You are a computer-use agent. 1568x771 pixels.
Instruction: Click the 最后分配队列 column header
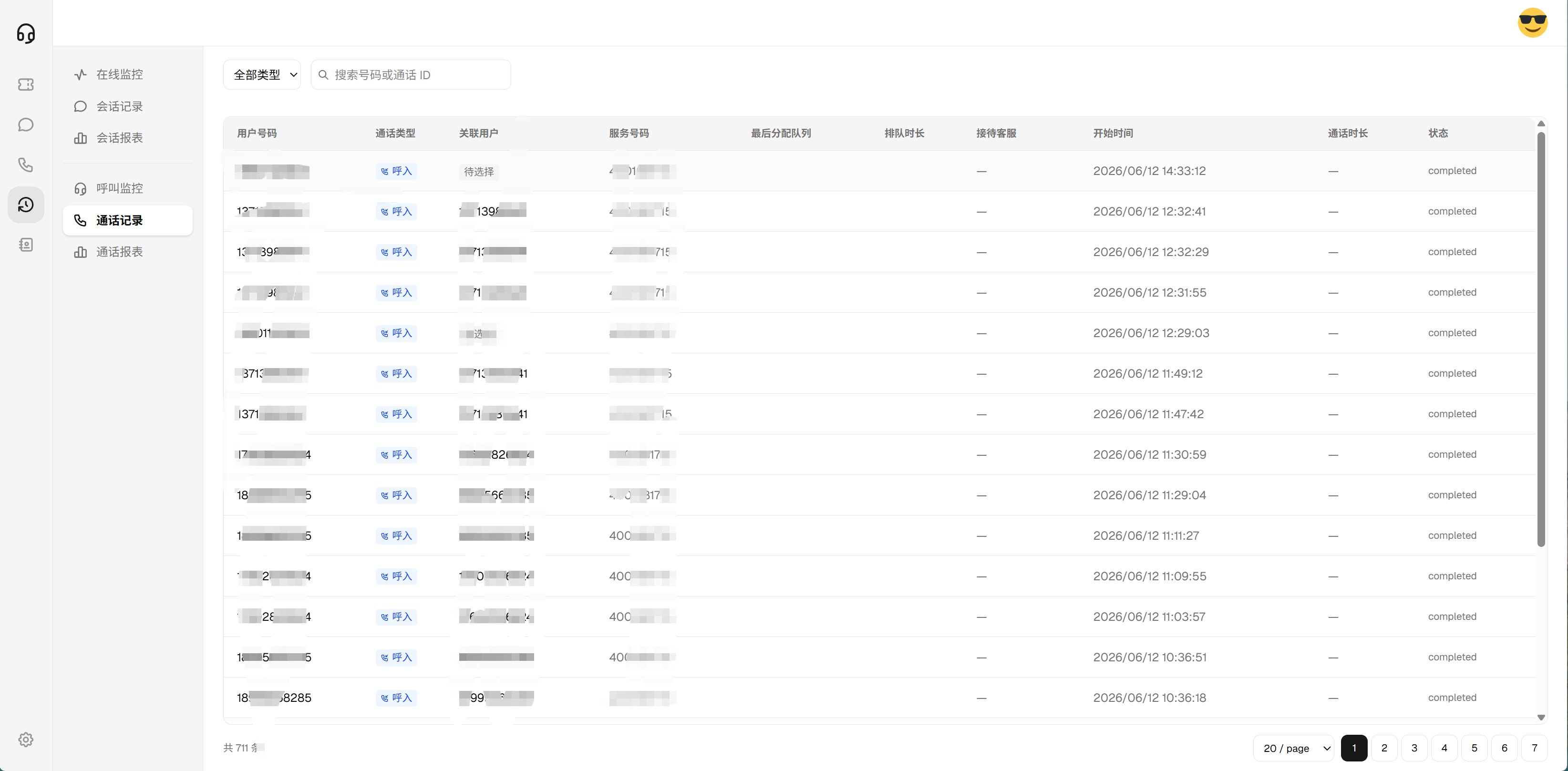click(781, 133)
